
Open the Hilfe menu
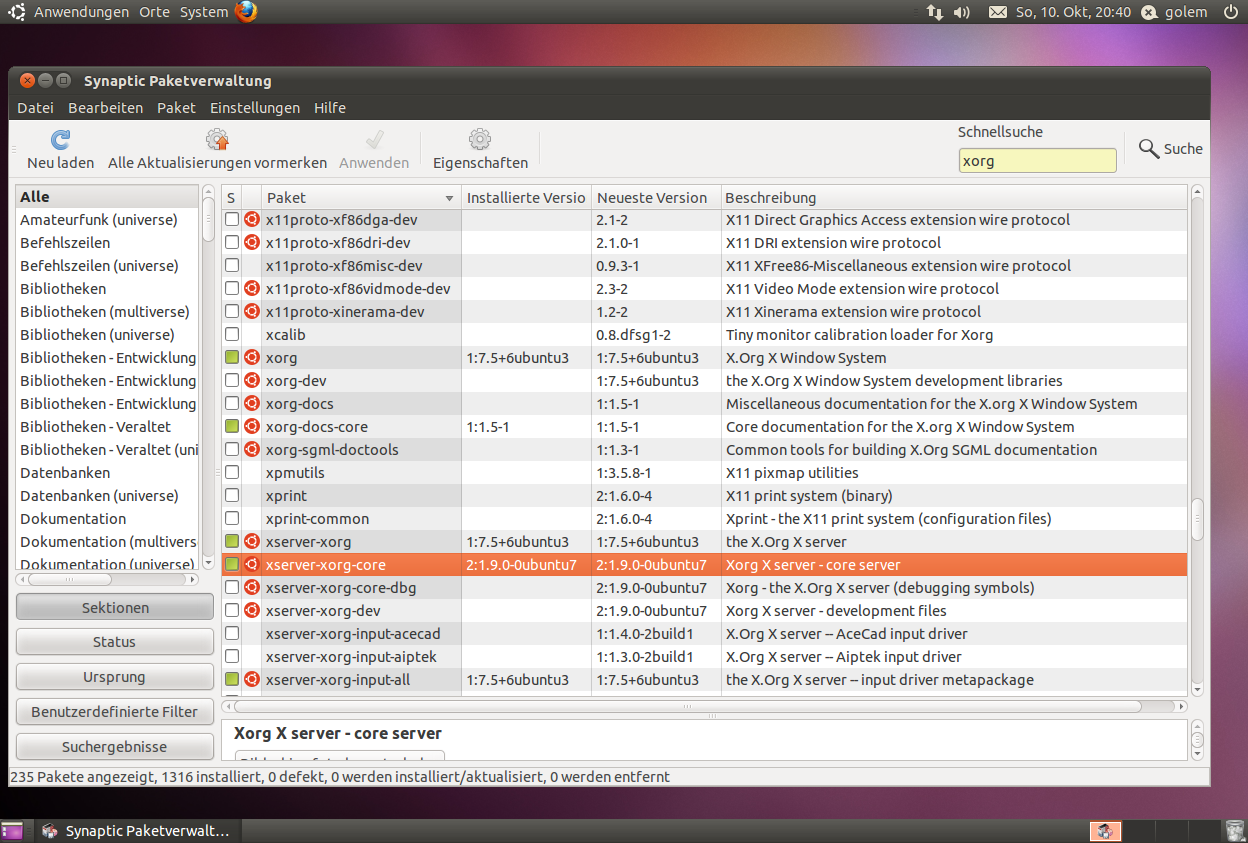(x=330, y=108)
